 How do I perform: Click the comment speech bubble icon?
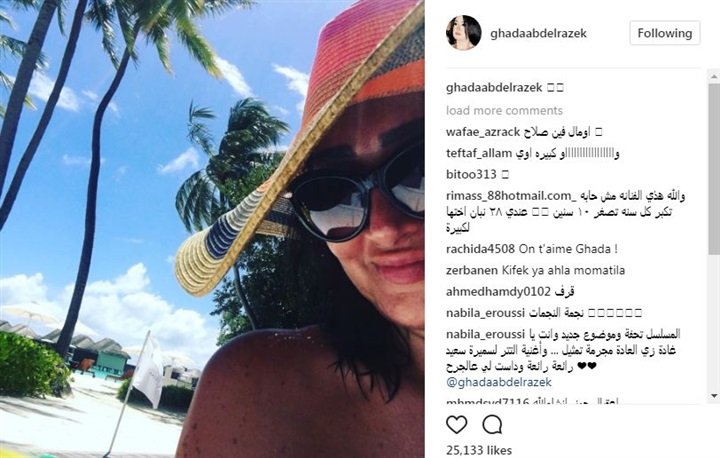point(492,425)
